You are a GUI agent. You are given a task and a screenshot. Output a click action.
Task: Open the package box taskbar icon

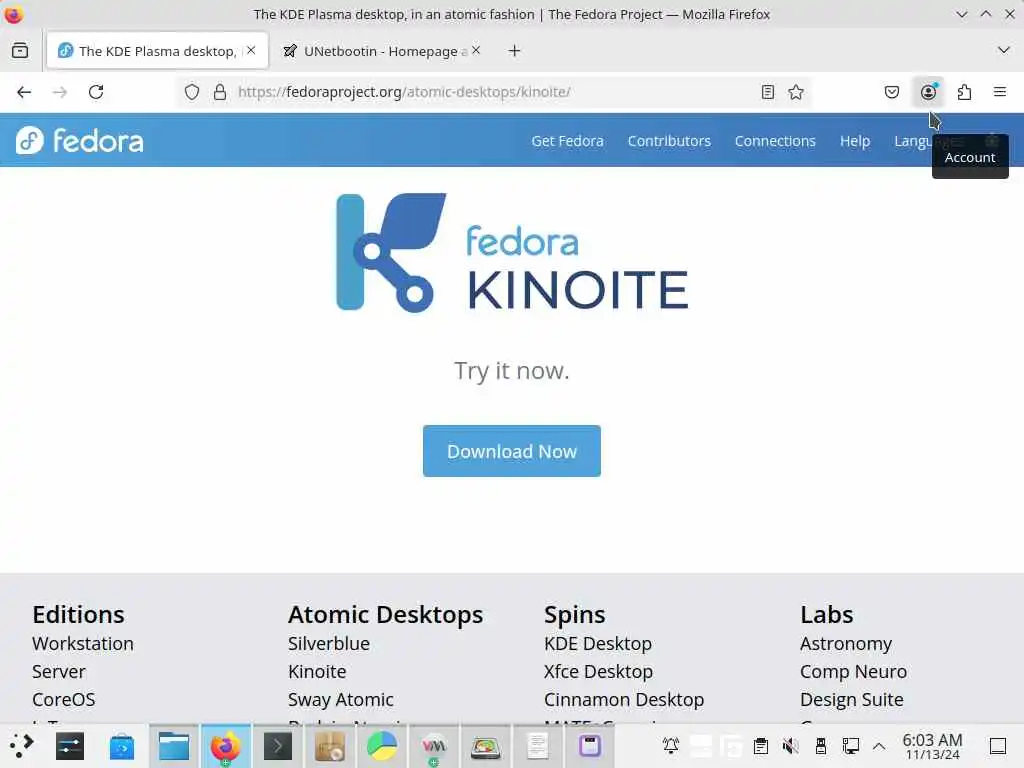330,746
